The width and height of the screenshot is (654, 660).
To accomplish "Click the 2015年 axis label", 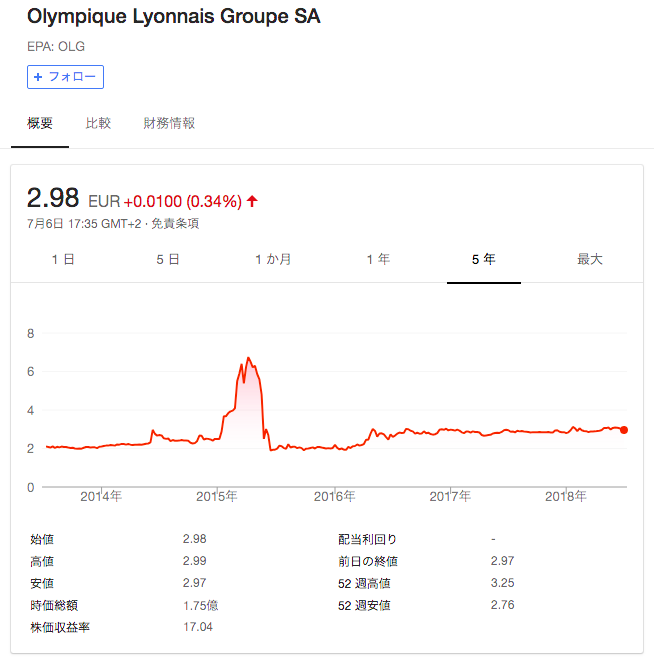I will click(x=217, y=497).
